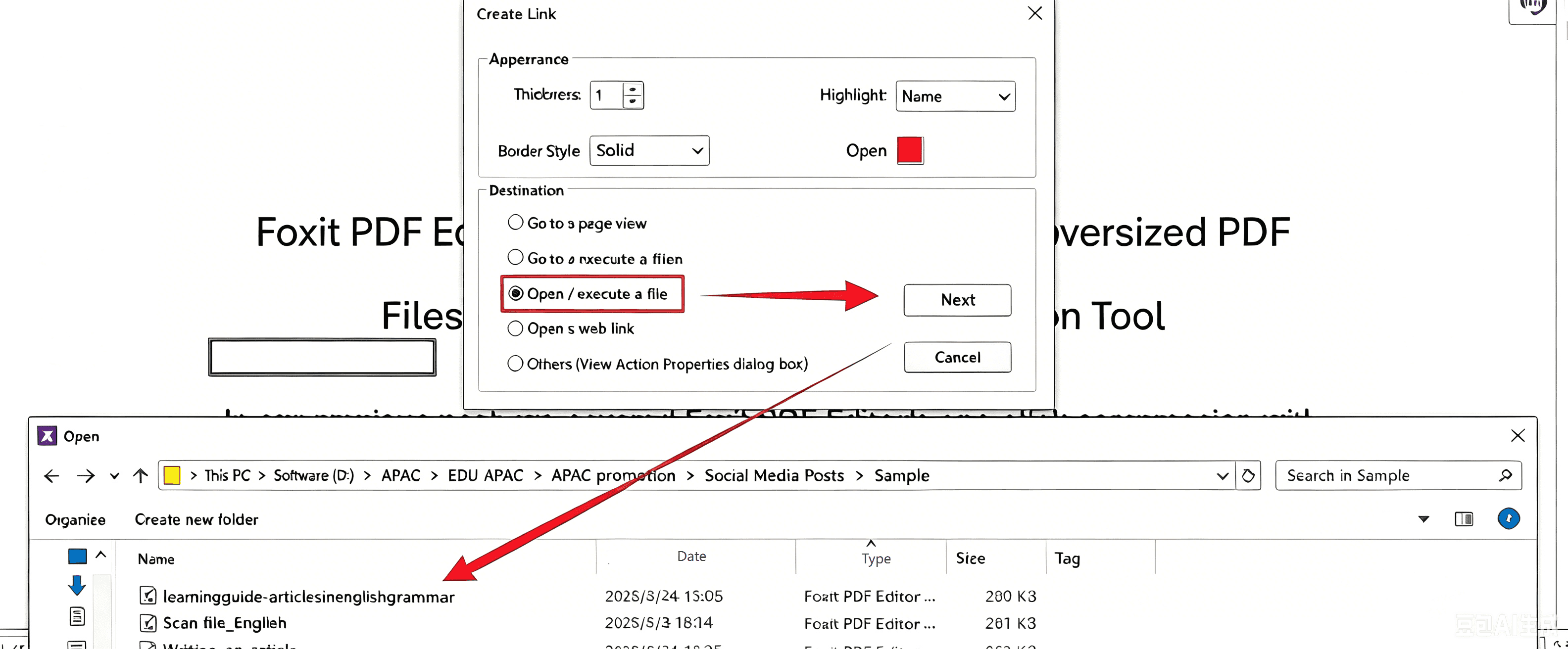Select the blue square icon in navigation pane
1568x649 pixels.
click(77, 556)
